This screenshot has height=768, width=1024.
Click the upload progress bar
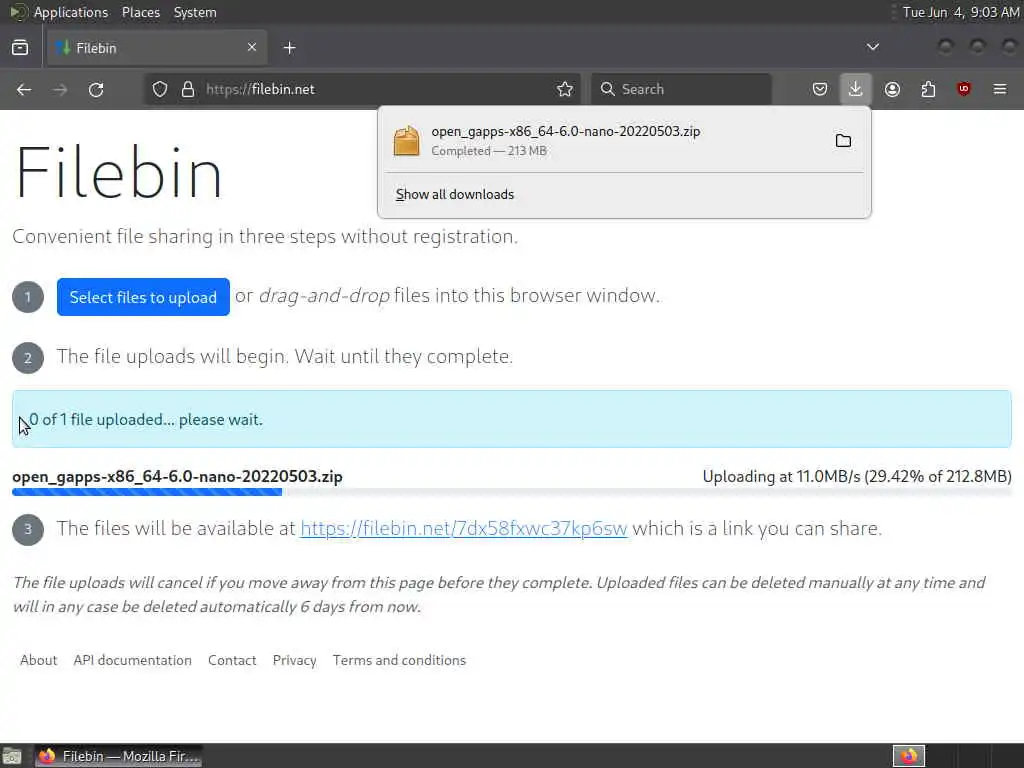point(511,492)
